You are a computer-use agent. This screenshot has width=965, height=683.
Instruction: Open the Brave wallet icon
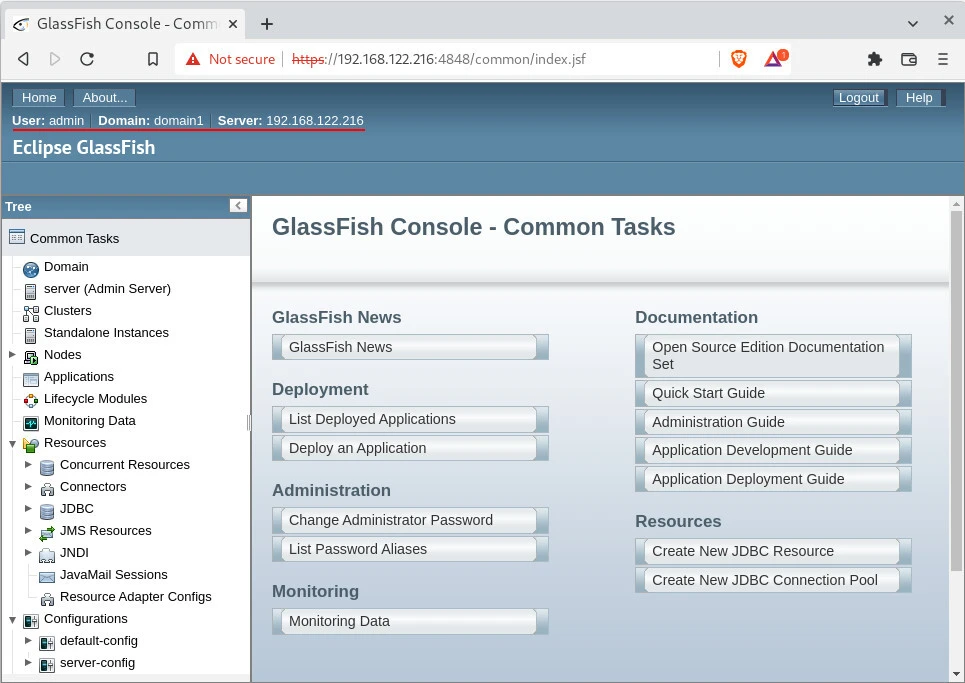pyautogui.click(x=909, y=59)
